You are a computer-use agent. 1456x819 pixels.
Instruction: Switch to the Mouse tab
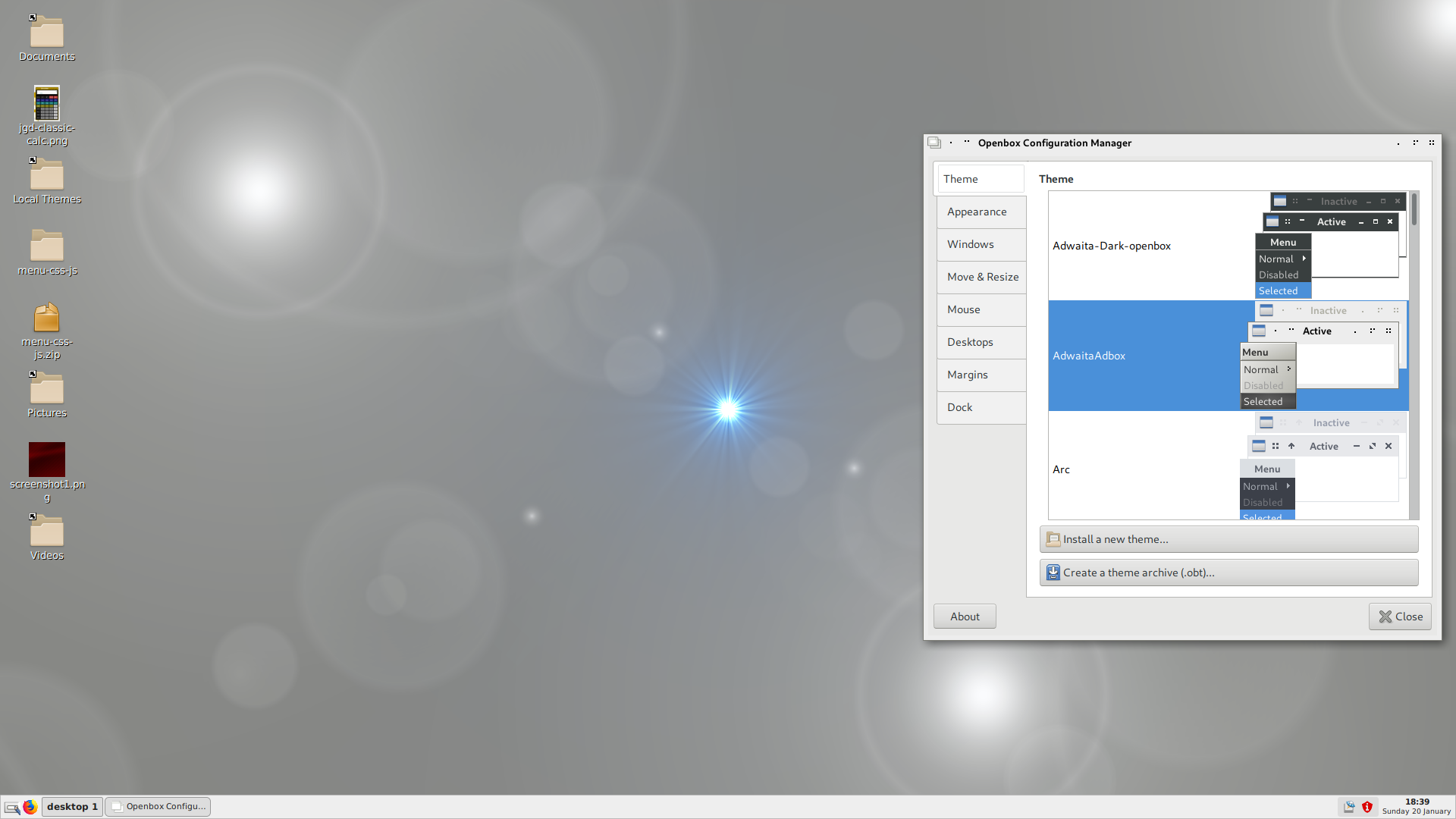pyautogui.click(x=981, y=309)
